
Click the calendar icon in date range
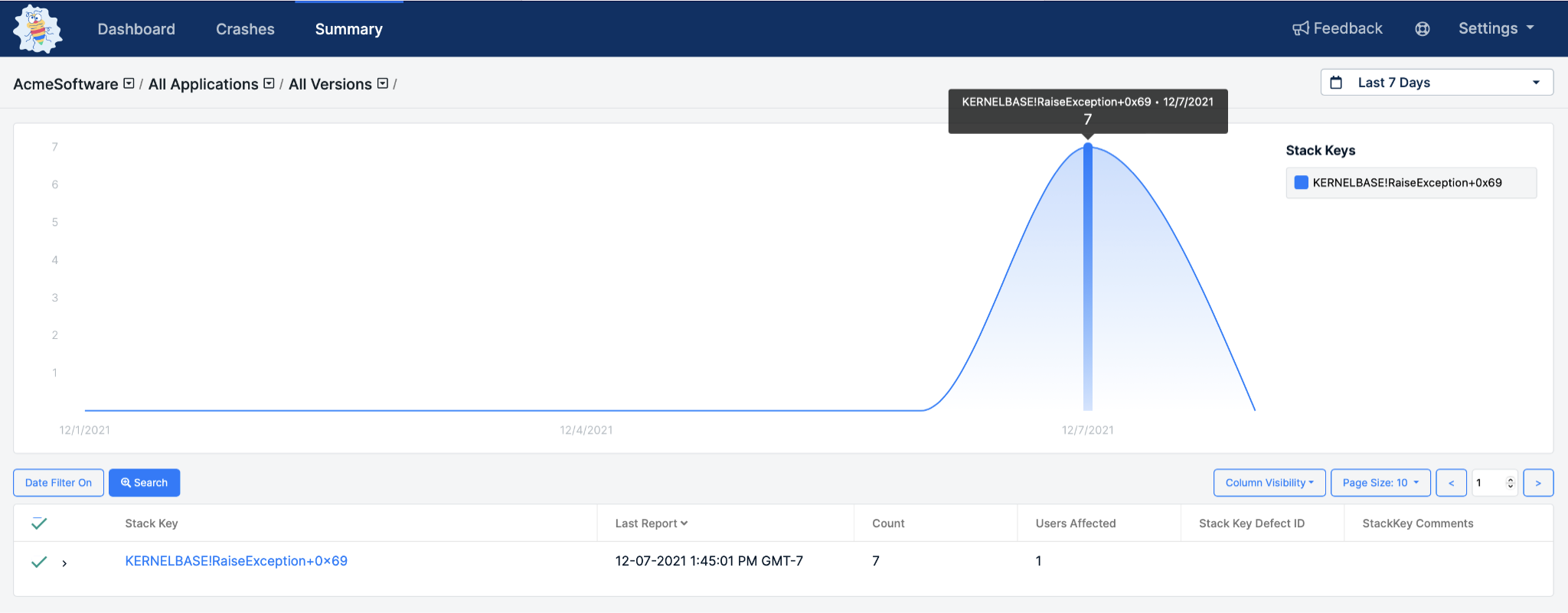[1336, 83]
